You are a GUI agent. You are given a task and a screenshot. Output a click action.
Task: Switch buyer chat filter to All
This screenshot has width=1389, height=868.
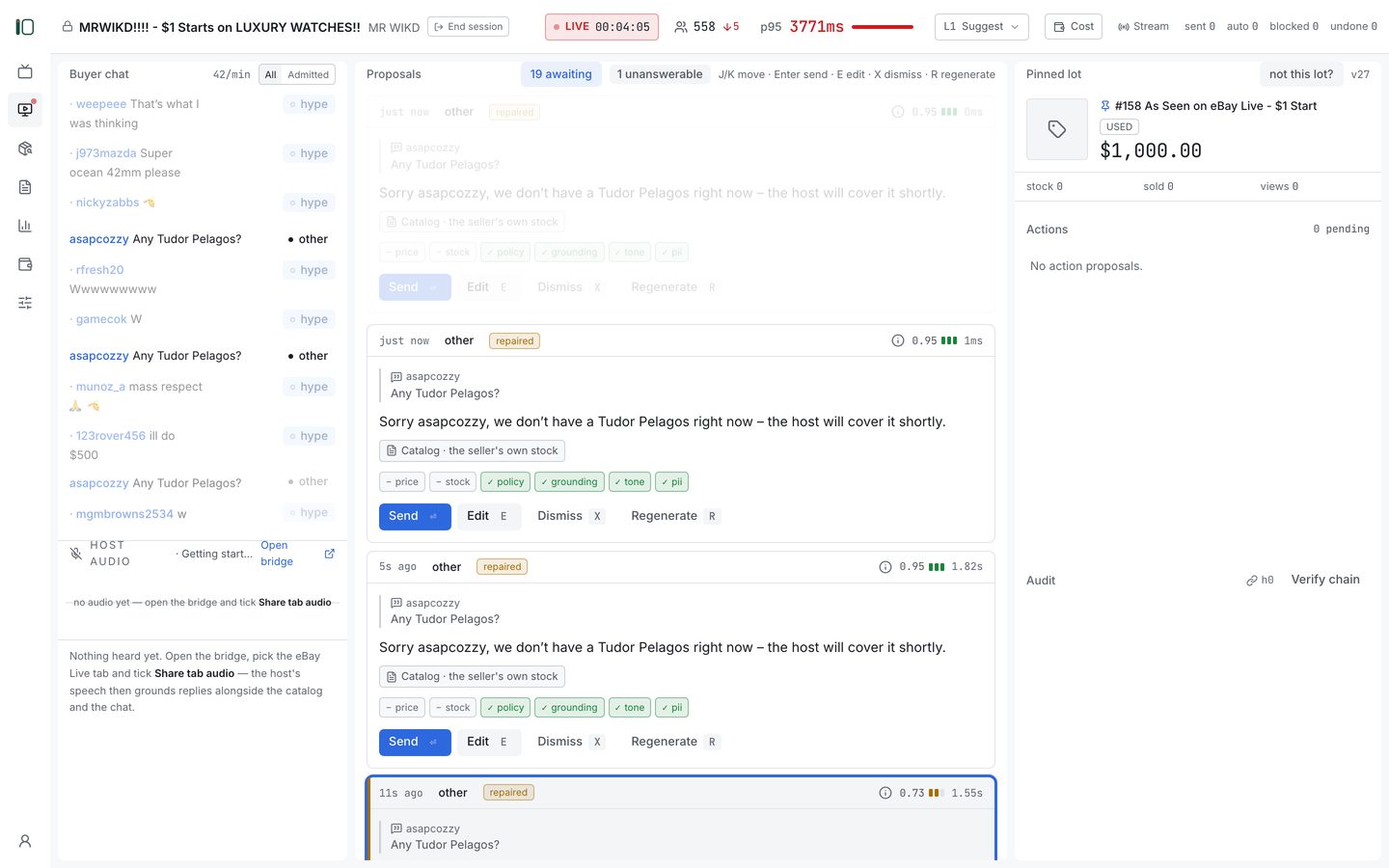271,74
